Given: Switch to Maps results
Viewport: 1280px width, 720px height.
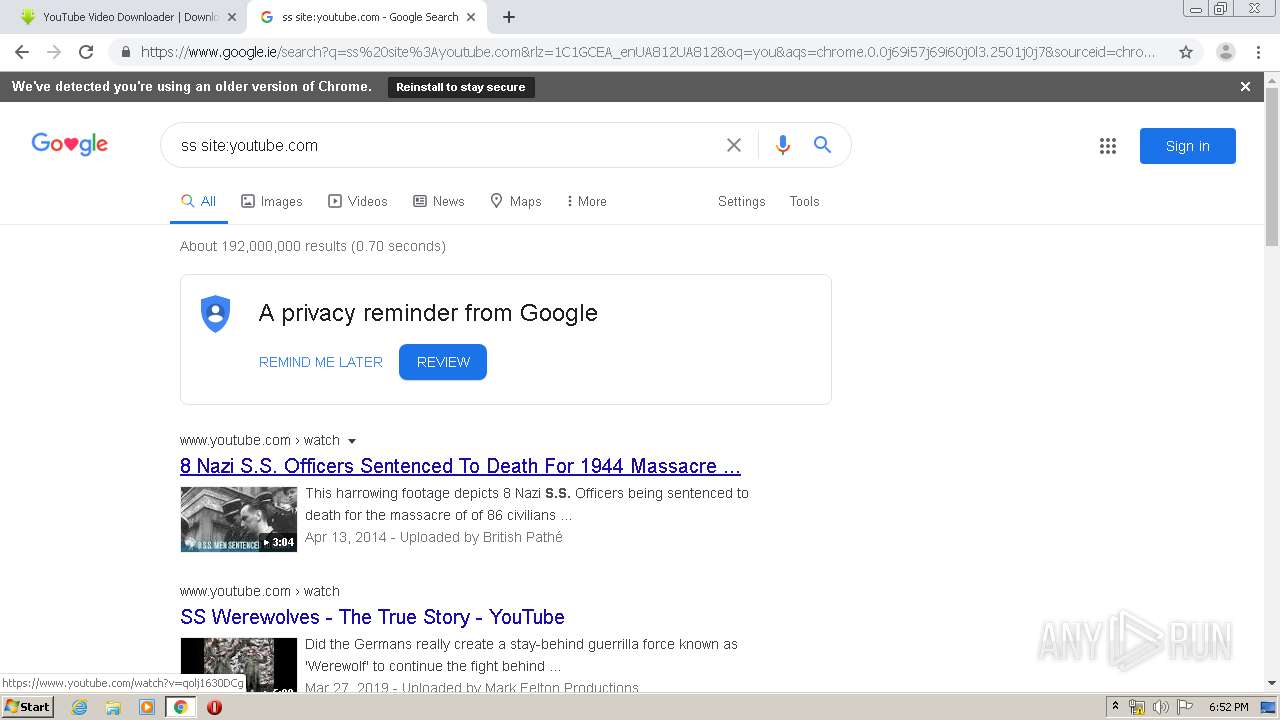Looking at the screenshot, I should pyautogui.click(x=516, y=201).
